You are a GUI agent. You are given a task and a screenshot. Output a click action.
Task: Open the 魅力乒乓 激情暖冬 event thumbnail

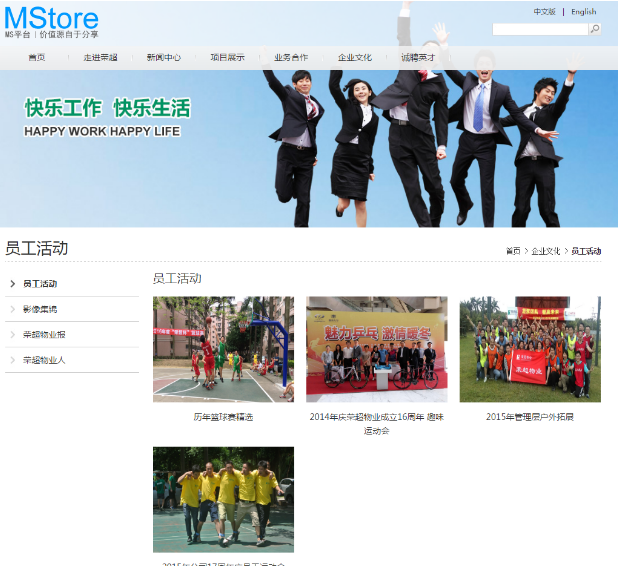tap(377, 349)
